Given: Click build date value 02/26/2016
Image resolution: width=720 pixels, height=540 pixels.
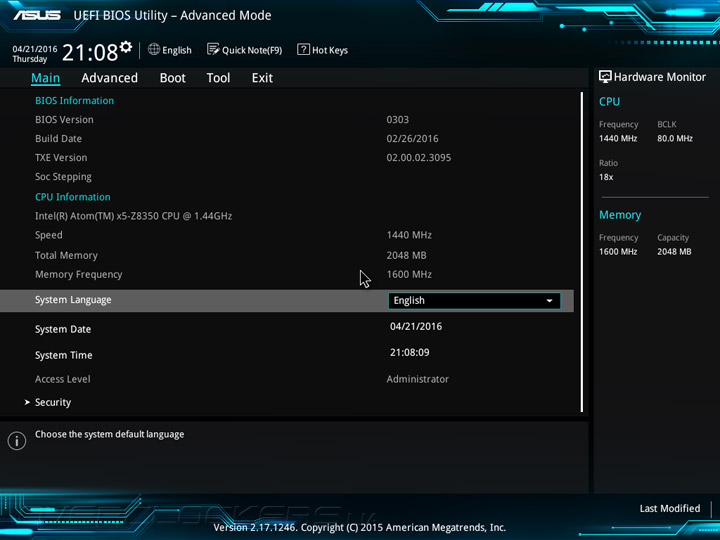Looking at the screenshot, I should pyautogui.click(x=412, y=139).
